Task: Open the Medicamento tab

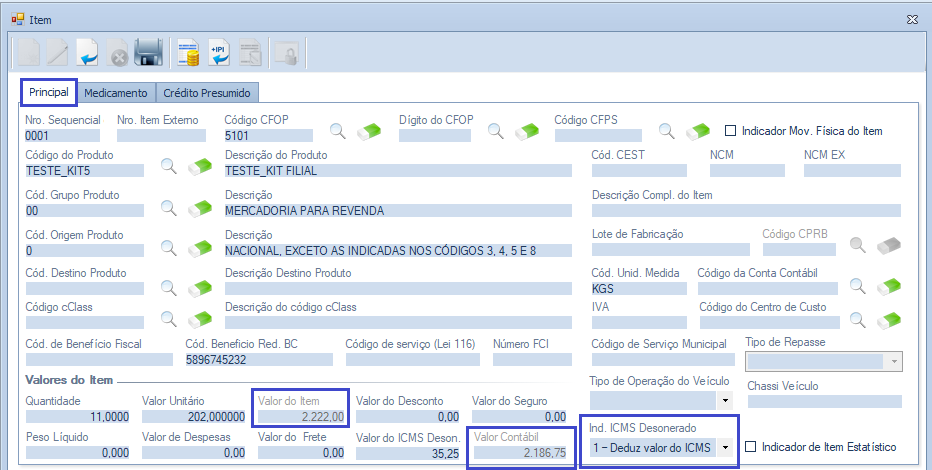Action: click(x=116, y=93)
